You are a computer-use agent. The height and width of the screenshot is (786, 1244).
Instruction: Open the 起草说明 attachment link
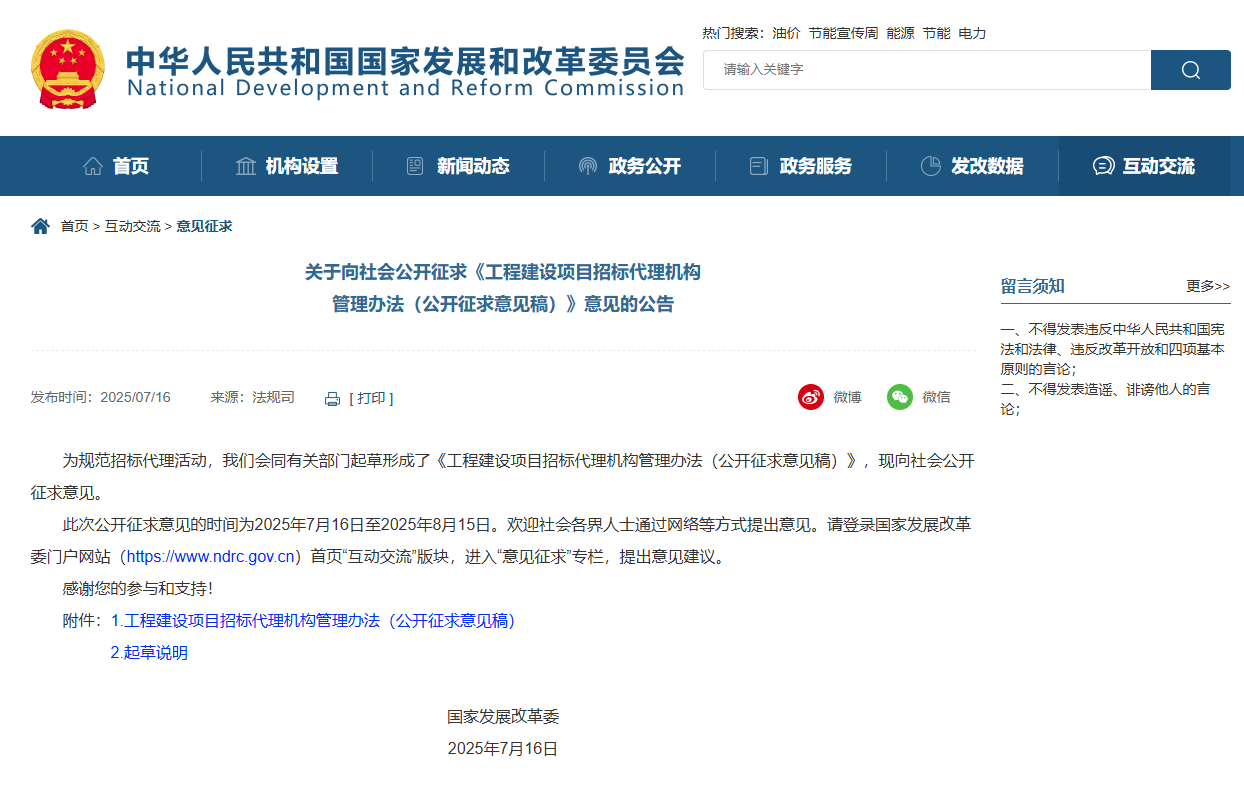pos(151,653)
